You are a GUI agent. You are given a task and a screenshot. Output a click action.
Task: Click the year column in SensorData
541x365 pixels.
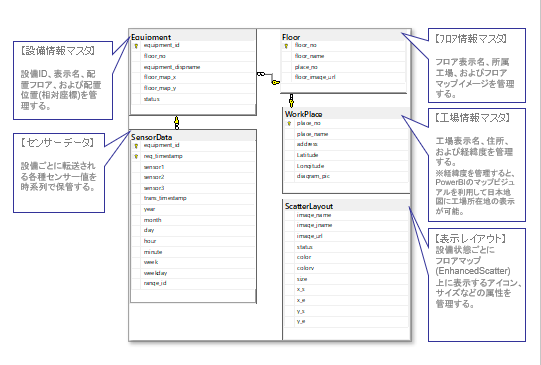[x=149, y=209]
